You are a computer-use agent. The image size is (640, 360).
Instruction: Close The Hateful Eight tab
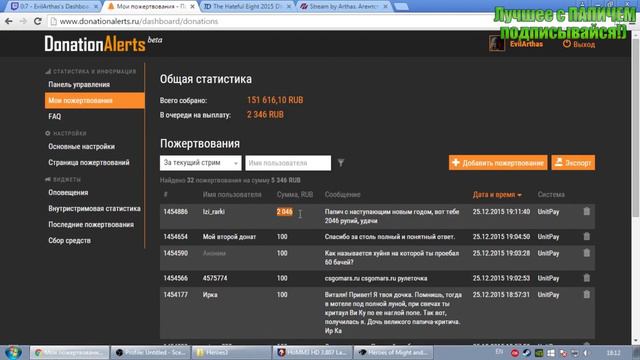click(x=289, y=7)
